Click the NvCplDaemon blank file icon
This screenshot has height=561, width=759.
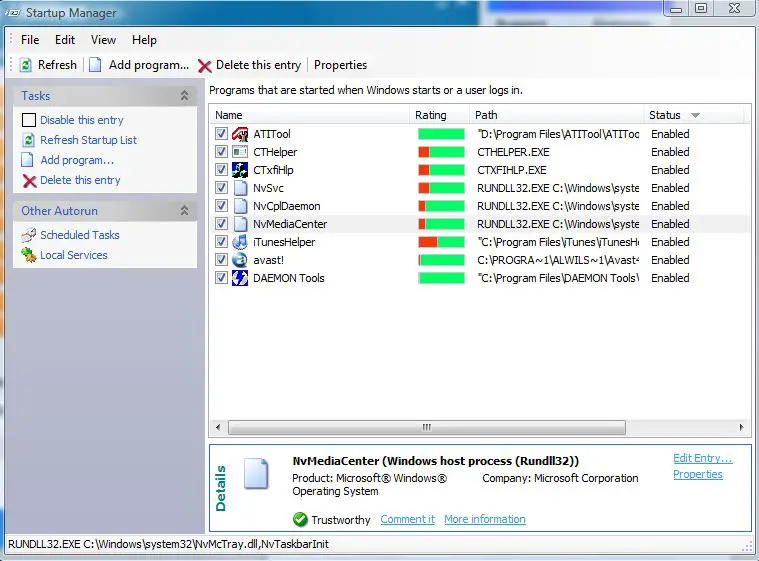(240, 206)
